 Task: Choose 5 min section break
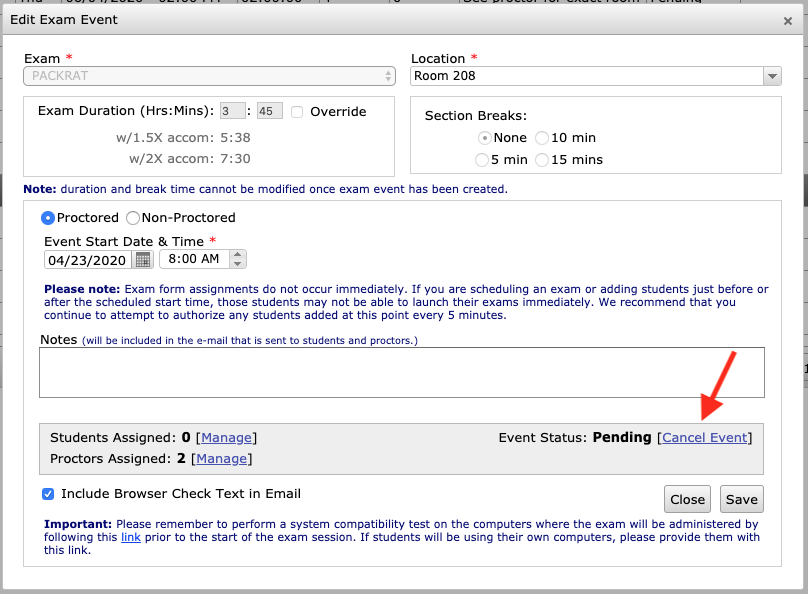point(483,160)
